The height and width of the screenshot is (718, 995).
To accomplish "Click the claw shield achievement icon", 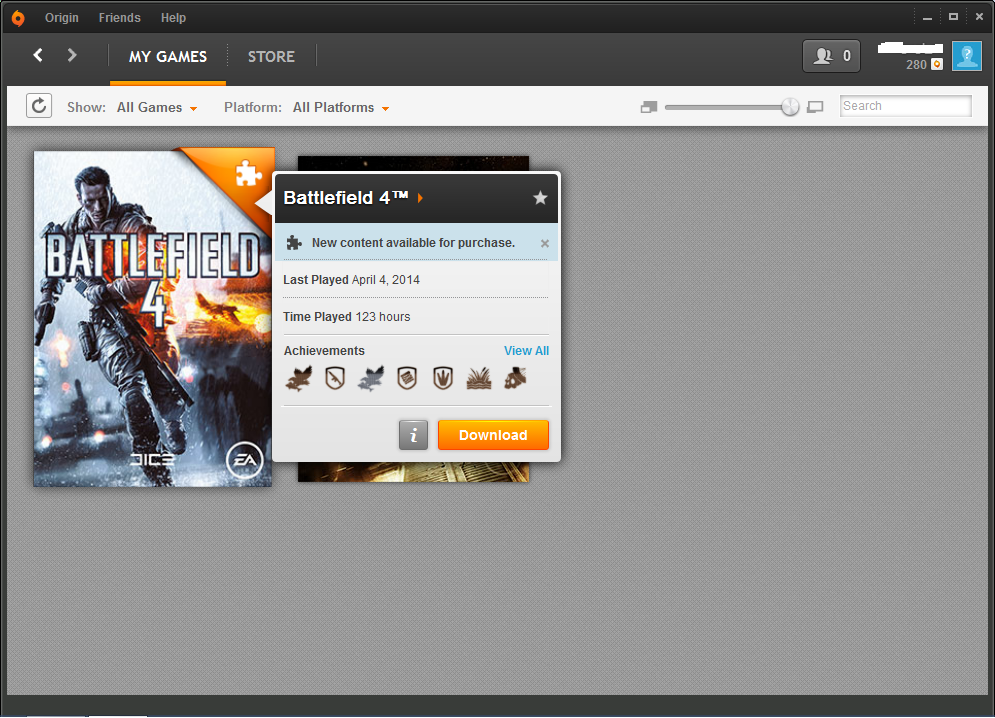I will coord(443,378).
